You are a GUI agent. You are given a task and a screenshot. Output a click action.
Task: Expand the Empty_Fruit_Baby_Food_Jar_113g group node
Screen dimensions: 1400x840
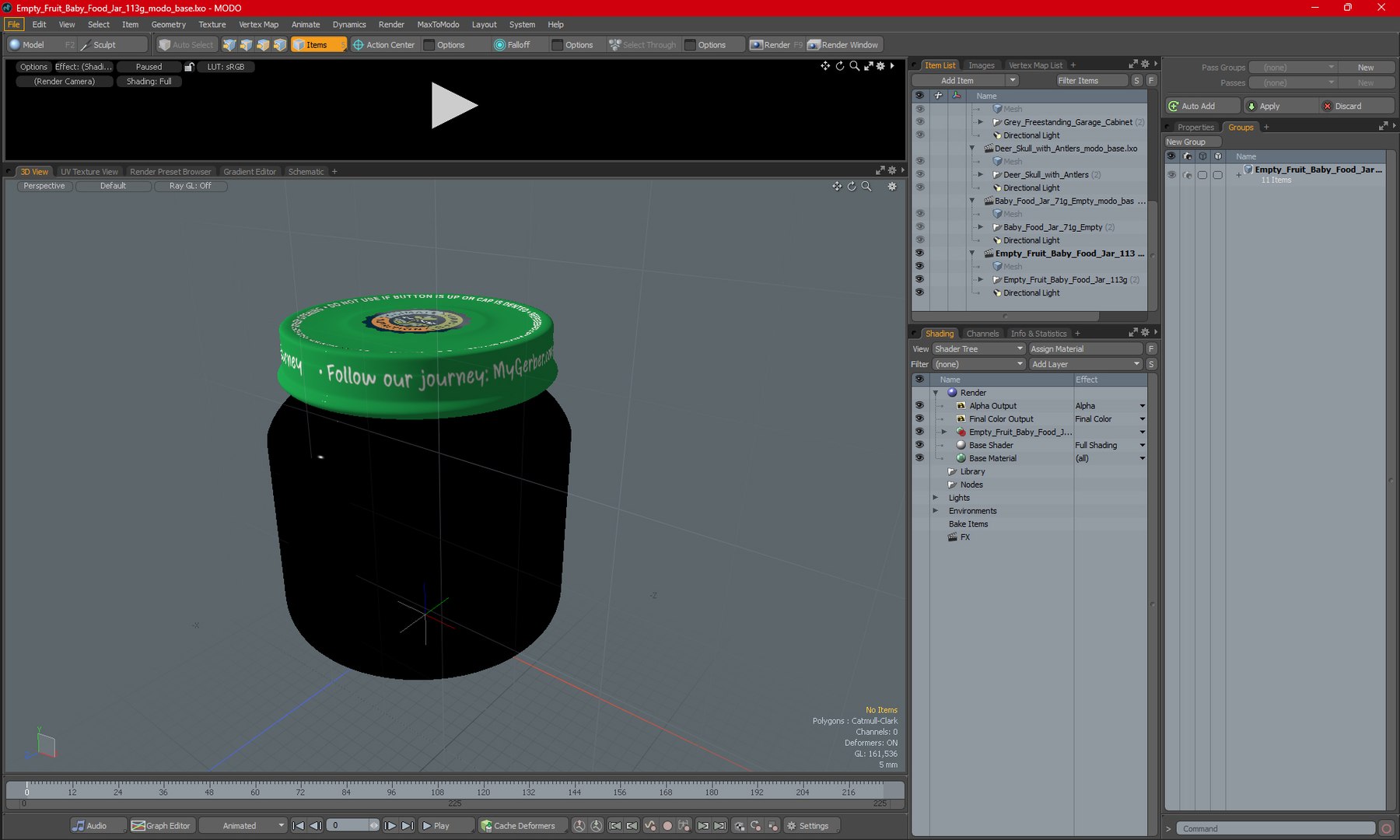click(981, 279)
